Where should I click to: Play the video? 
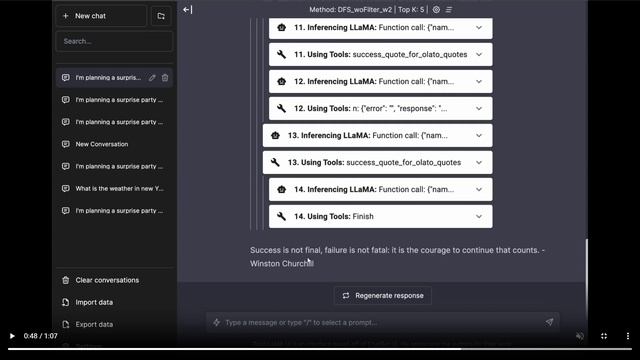12,336
